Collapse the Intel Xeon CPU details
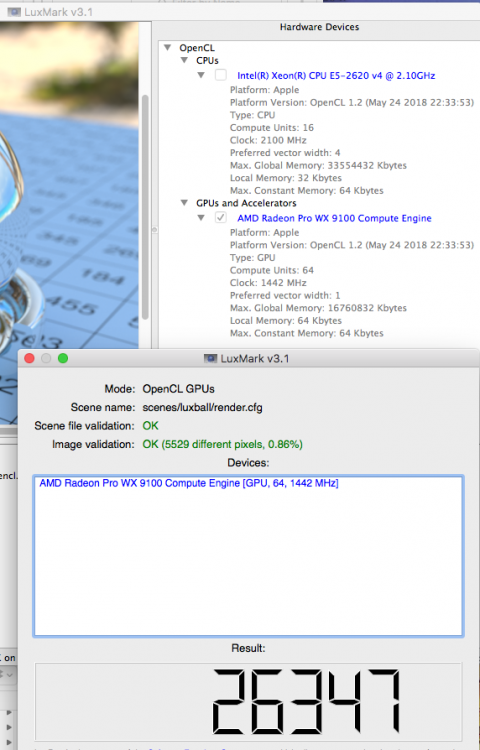The image size is (480, 750). click(201, 75)
